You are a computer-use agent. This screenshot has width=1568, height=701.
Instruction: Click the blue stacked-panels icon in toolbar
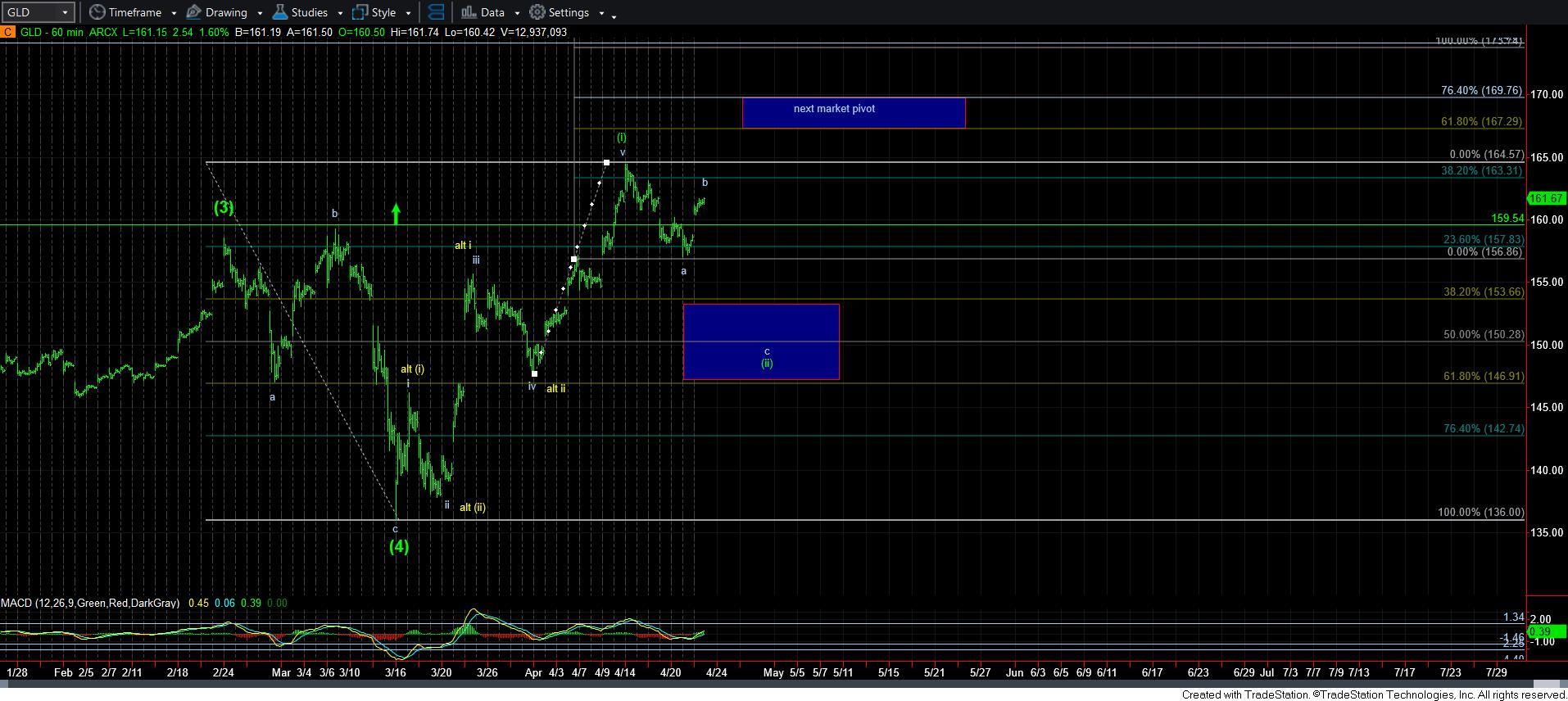coord(437,12)
